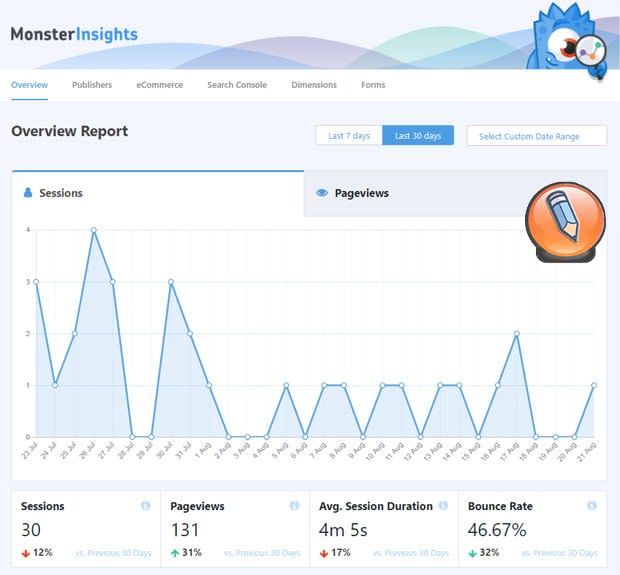This screenshot has width=620, height=575.
Task: Open info icon on Pageviews card
Action: [294, 505]
